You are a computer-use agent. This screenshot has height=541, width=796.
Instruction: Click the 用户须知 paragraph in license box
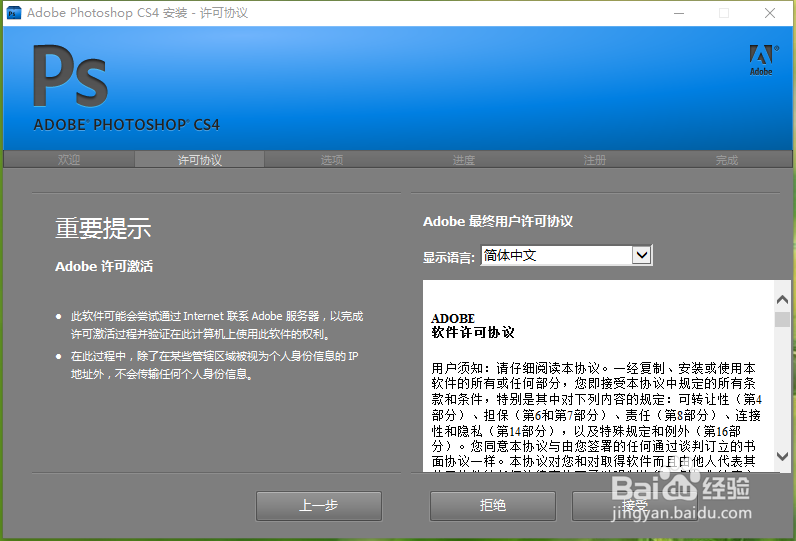(596, 415)
